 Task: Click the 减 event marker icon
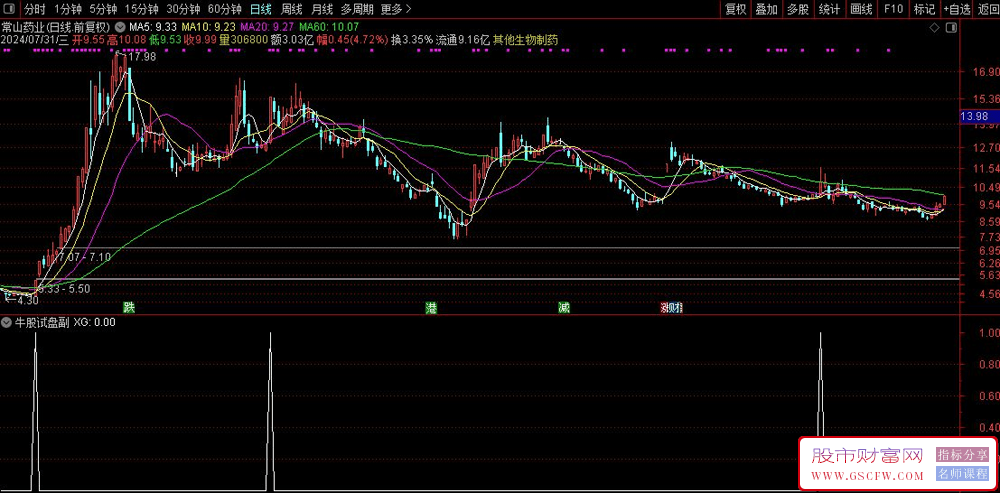click(564, 306)
